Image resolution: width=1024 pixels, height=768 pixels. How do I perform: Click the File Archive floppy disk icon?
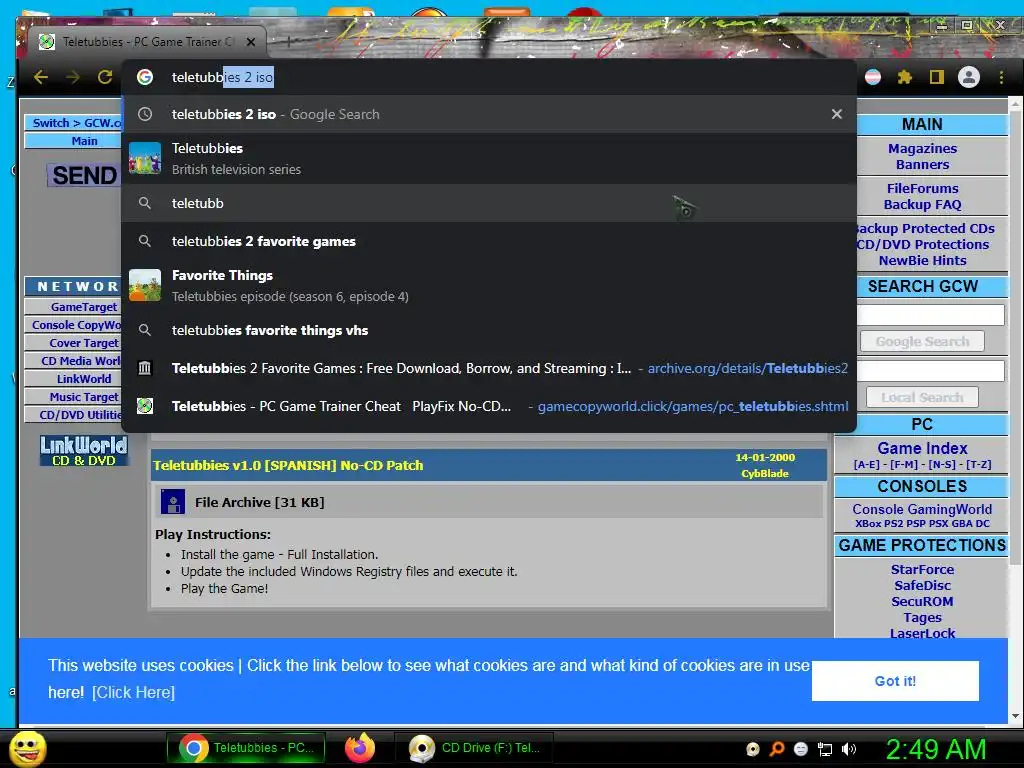pyautogui.click(x=172, y=502)
